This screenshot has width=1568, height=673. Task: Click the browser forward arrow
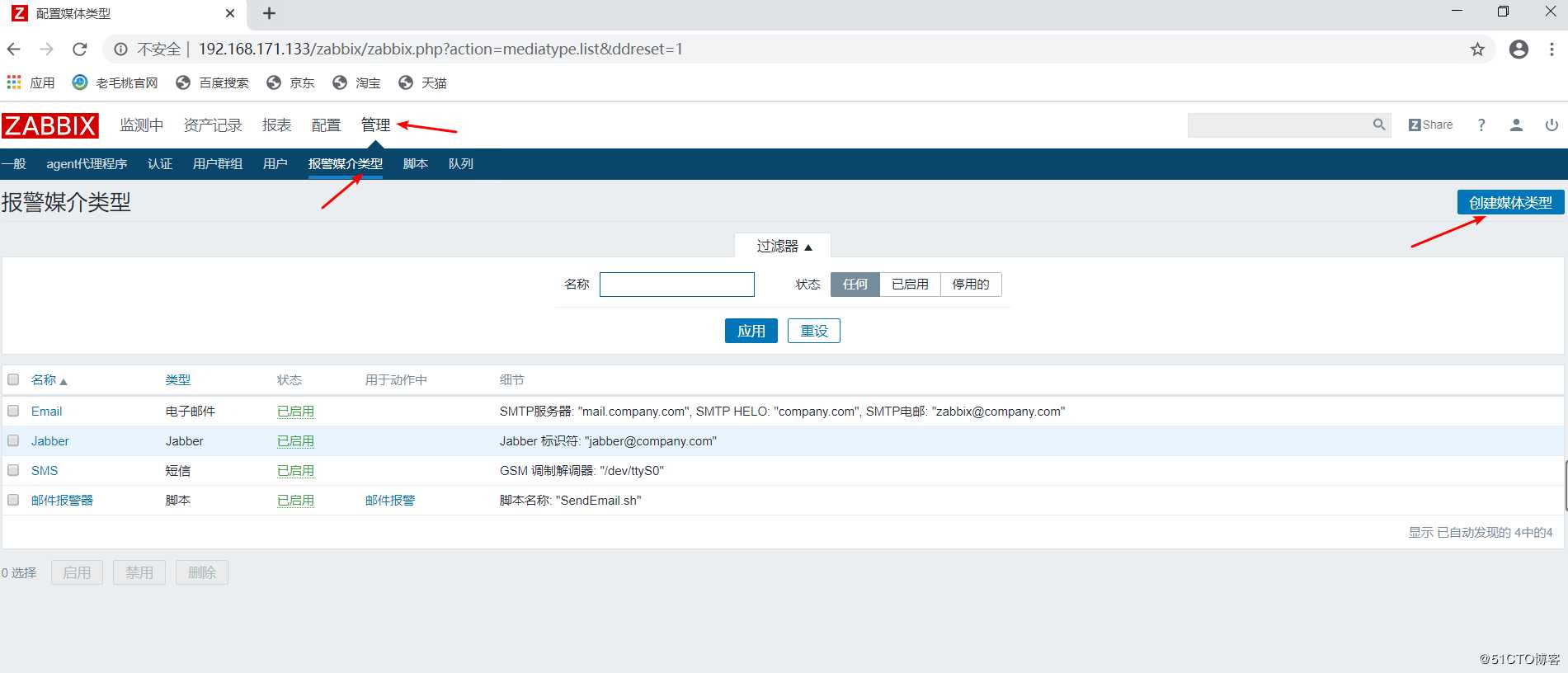(x=47, y=49)
